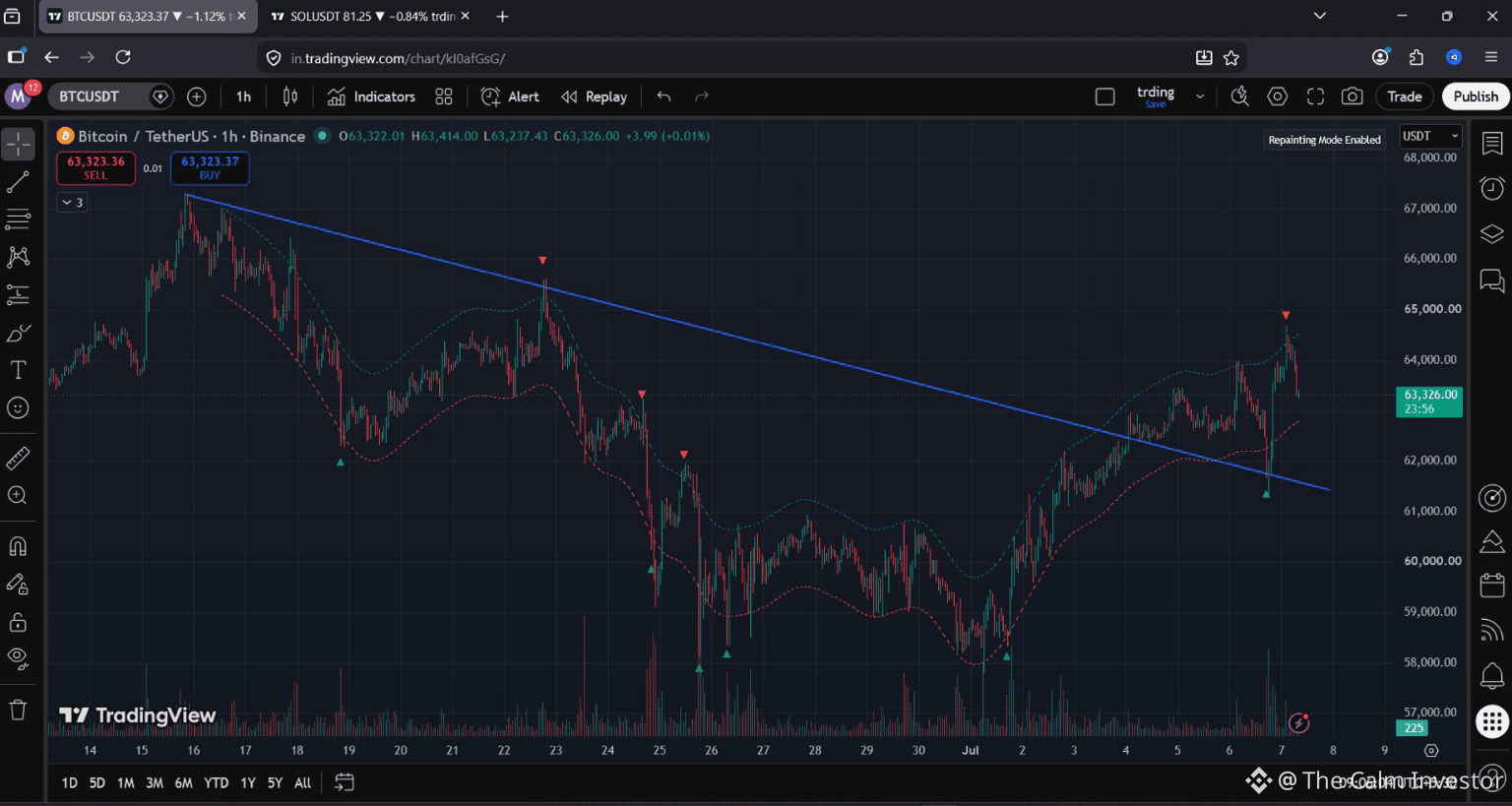
Task: Open forecasting and measurement tools
Action: tap(18, 294)
